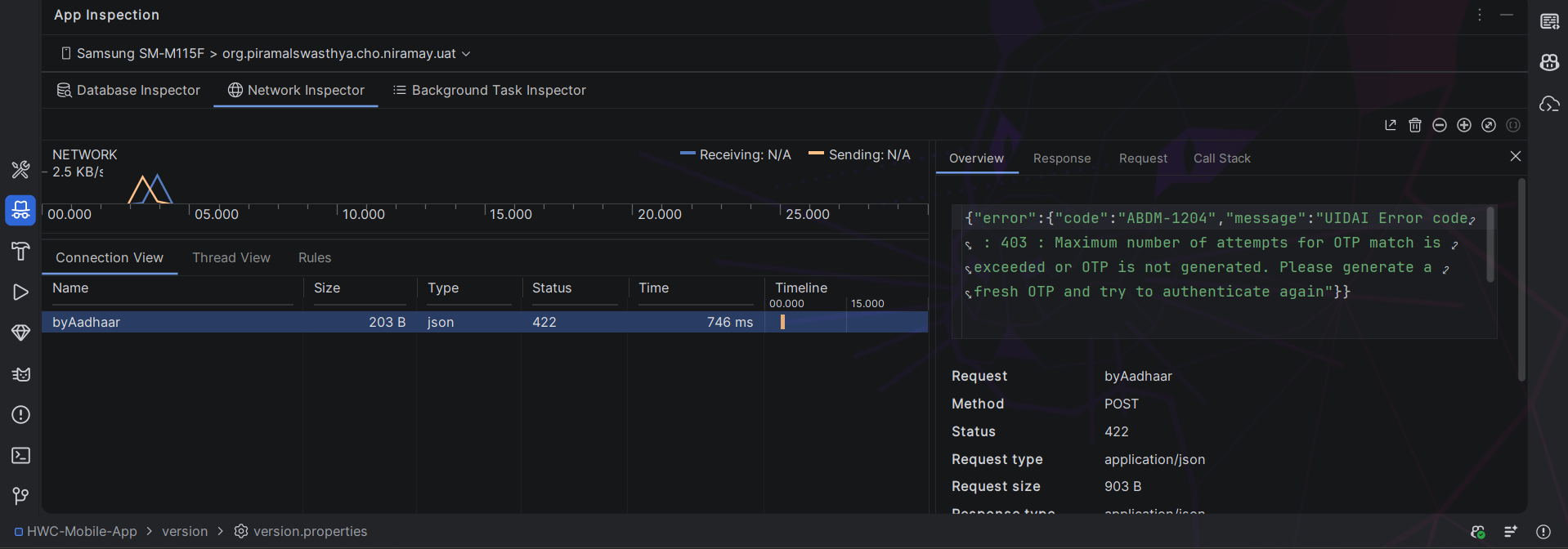The image size is (1568, 549).
Task: Select the byAadhaar connection row
Action: [485, 322]
